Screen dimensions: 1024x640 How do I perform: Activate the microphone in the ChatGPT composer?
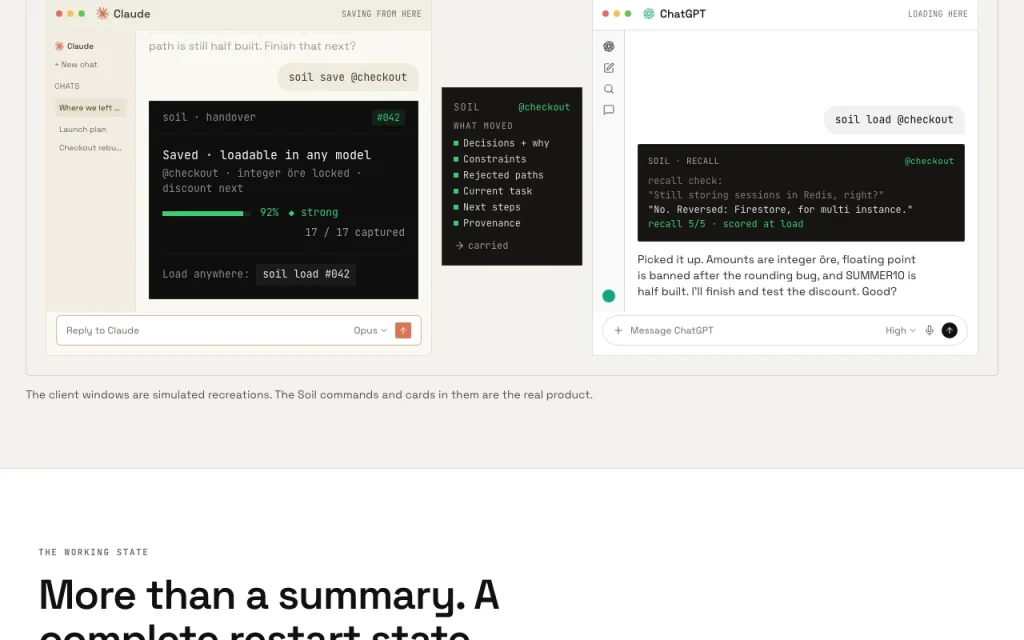click(929, 330)
